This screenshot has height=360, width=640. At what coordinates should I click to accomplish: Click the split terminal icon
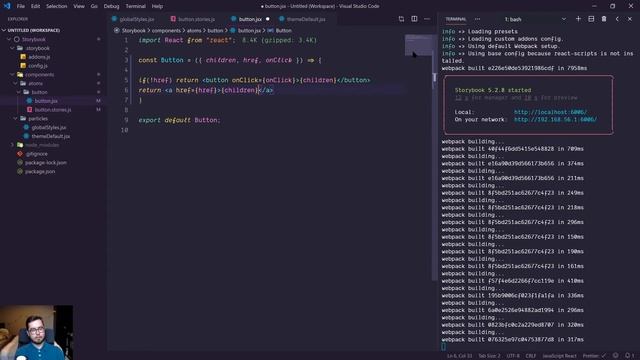(591, 19)
